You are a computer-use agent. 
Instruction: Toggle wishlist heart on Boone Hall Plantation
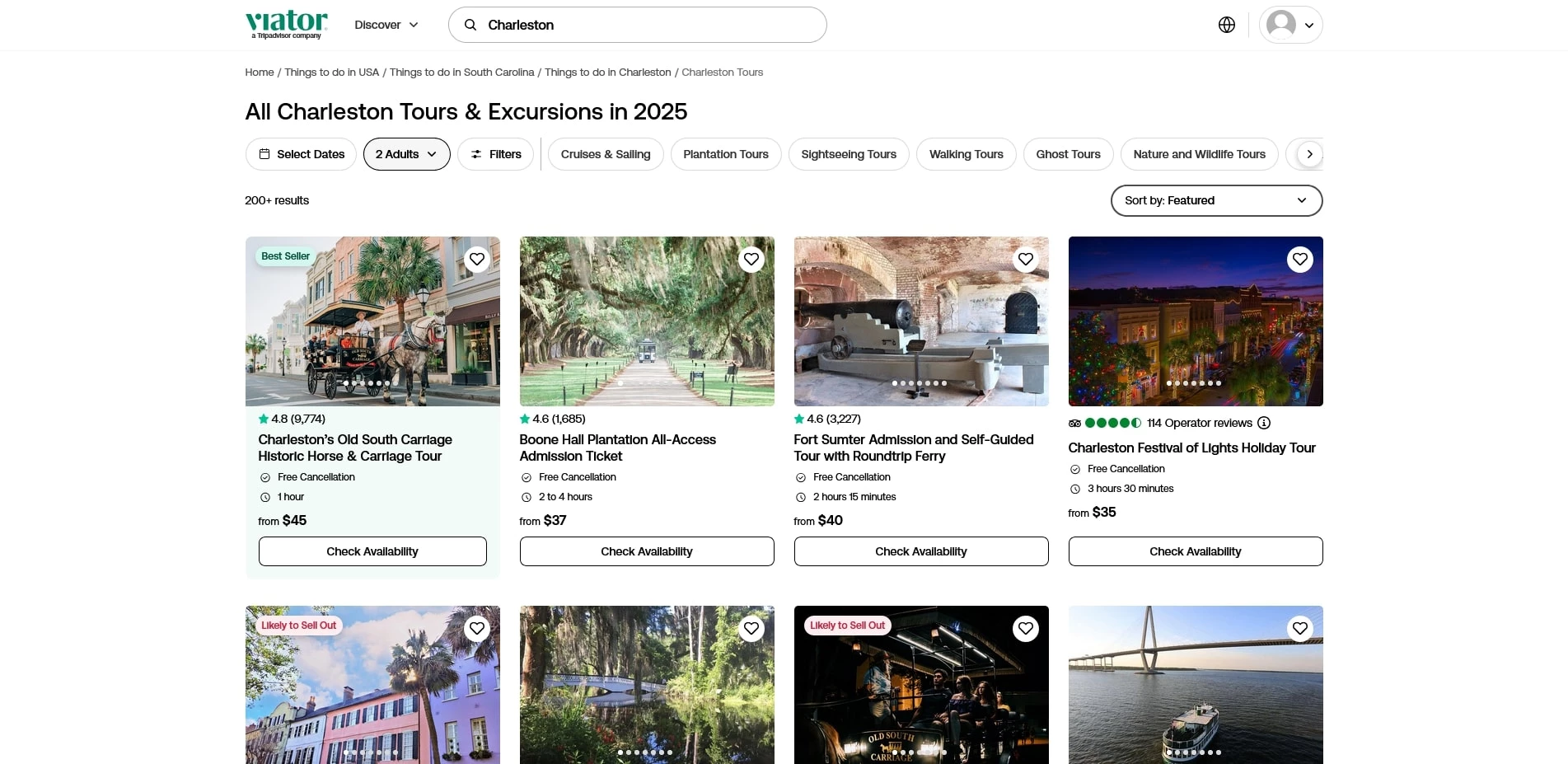pos(751,260)
